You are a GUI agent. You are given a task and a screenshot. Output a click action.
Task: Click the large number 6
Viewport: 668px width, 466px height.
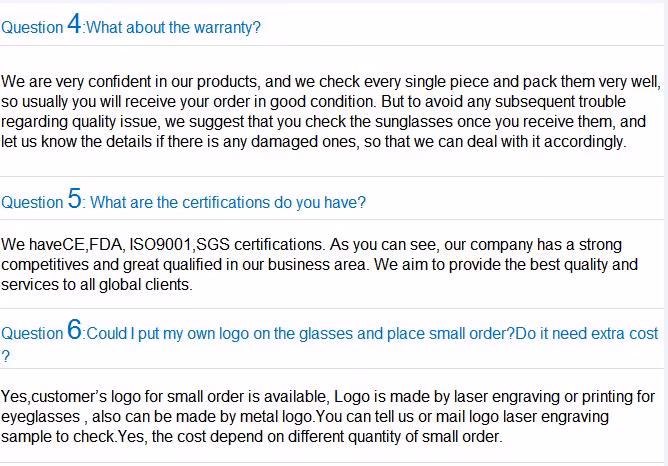[x=74, y=329]
